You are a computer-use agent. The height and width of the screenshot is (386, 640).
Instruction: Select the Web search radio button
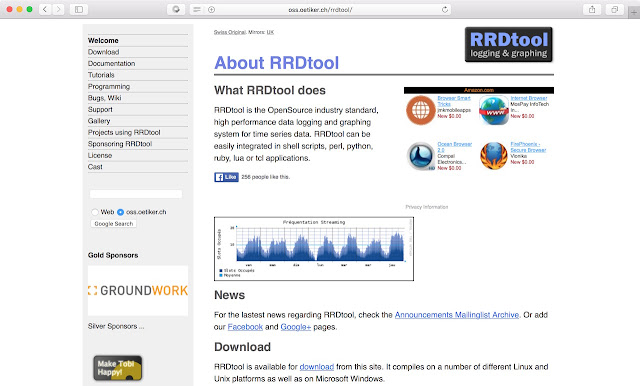pyautogui.click(x=95, y=212)
